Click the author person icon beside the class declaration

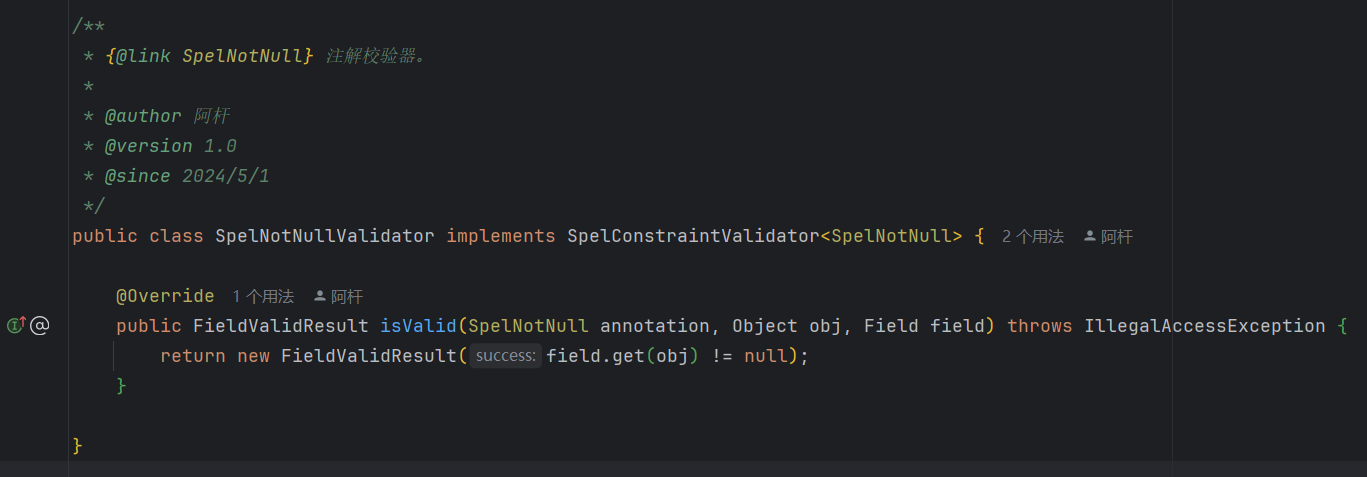click(1089, 237)
